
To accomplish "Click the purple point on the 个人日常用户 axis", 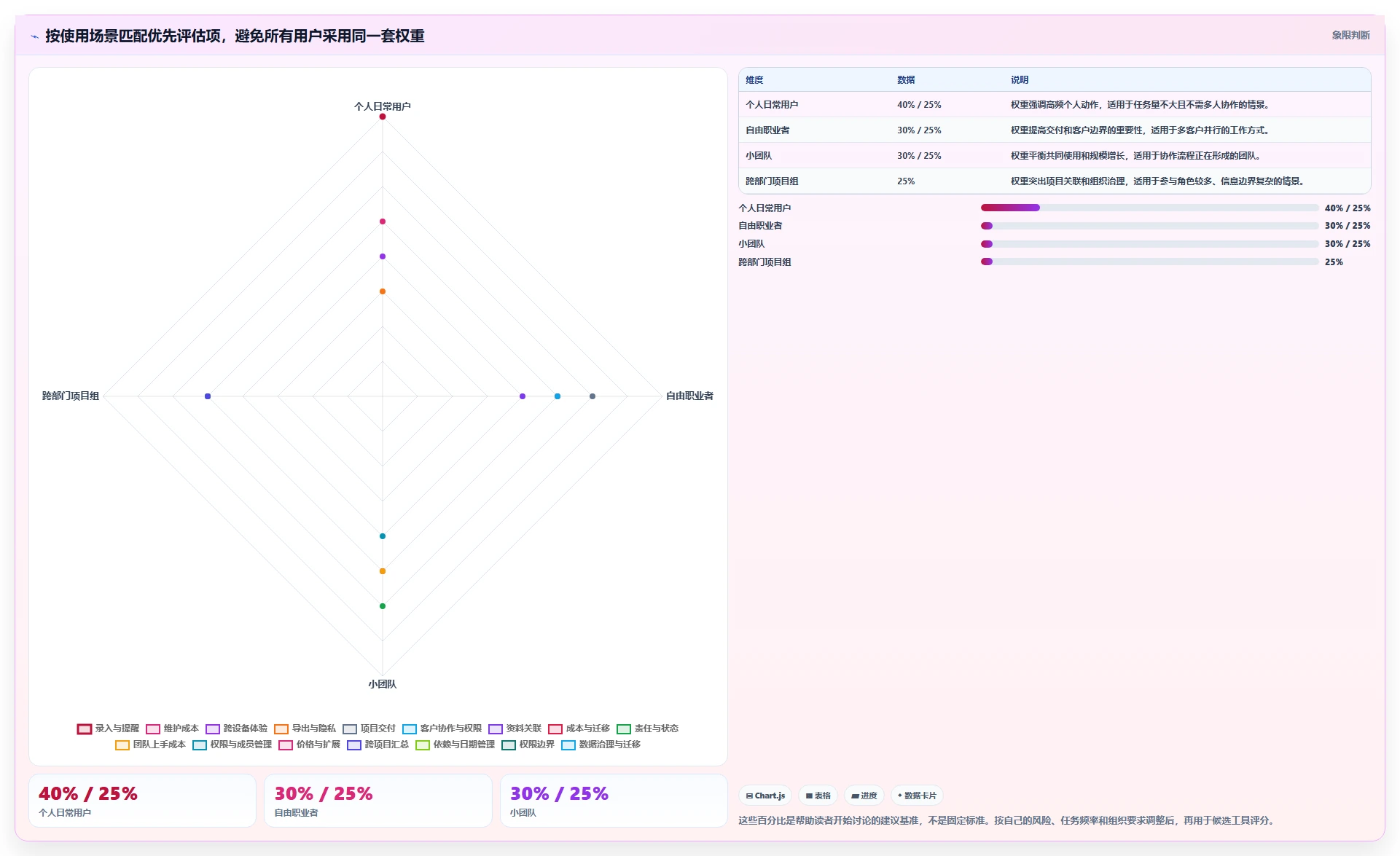I will pyautogui.click(x=382, y=256).
